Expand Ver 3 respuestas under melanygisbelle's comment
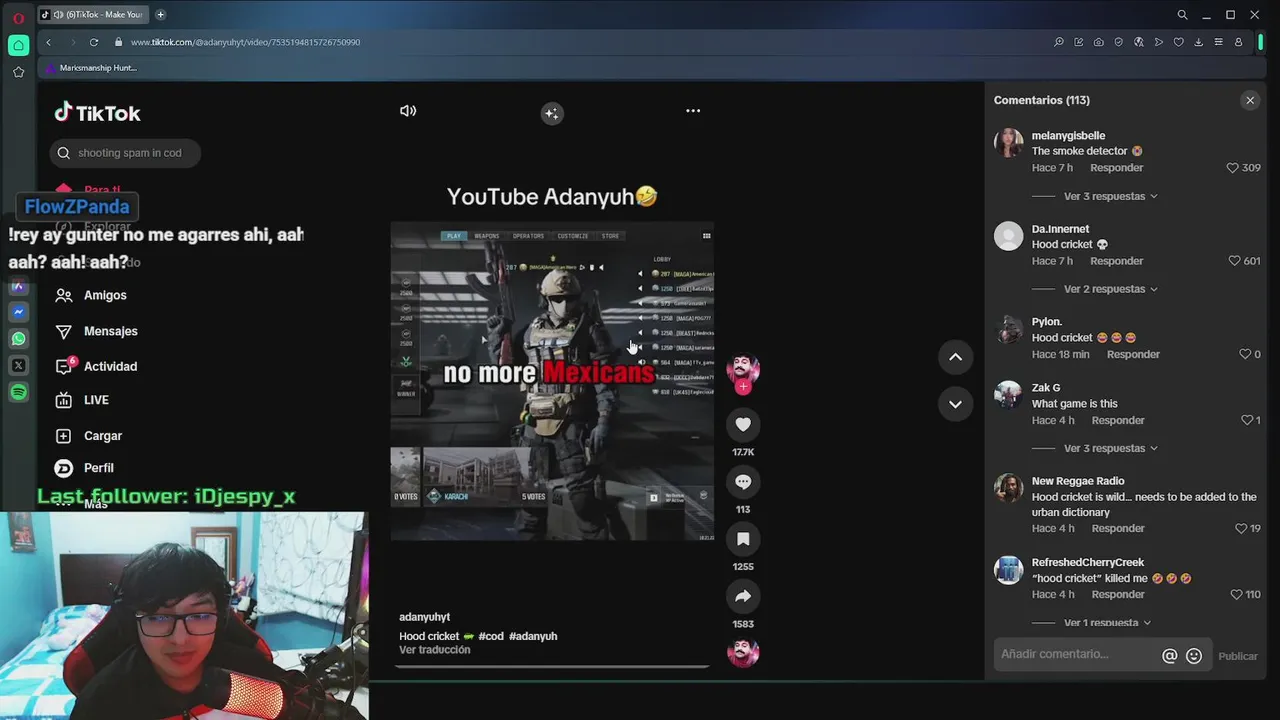Image resolution: width=1280 pixels, height=720 pixels. click(x=1110, y=196)
